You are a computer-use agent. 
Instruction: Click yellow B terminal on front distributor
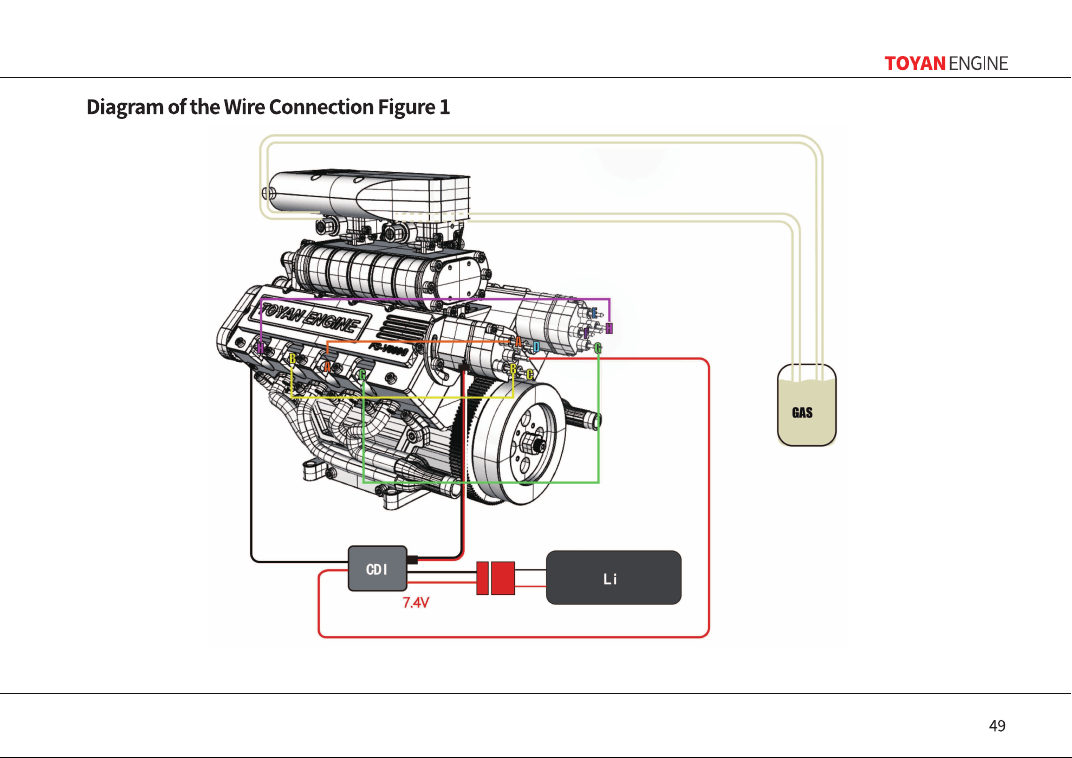513,369
